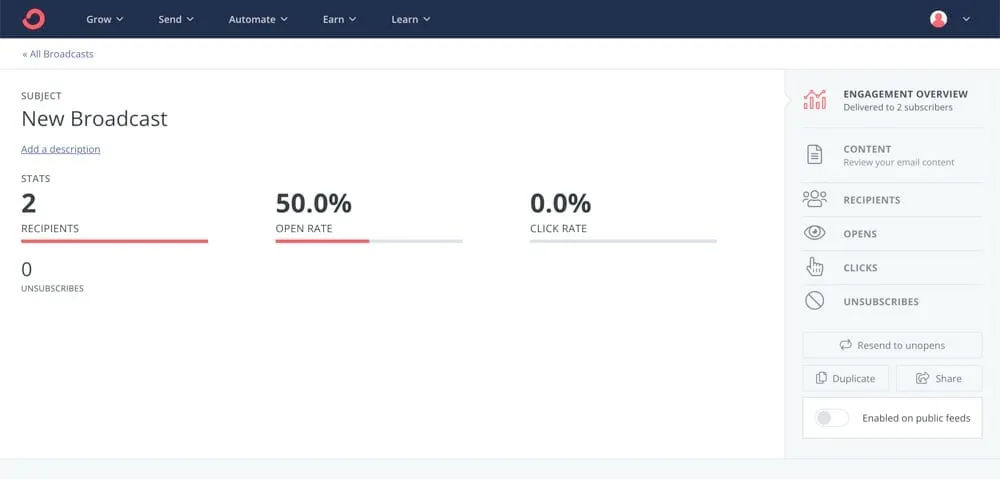The image size is (1000, 479).
Task: Click the Duplicate button
Action: [x=846, y=378]
